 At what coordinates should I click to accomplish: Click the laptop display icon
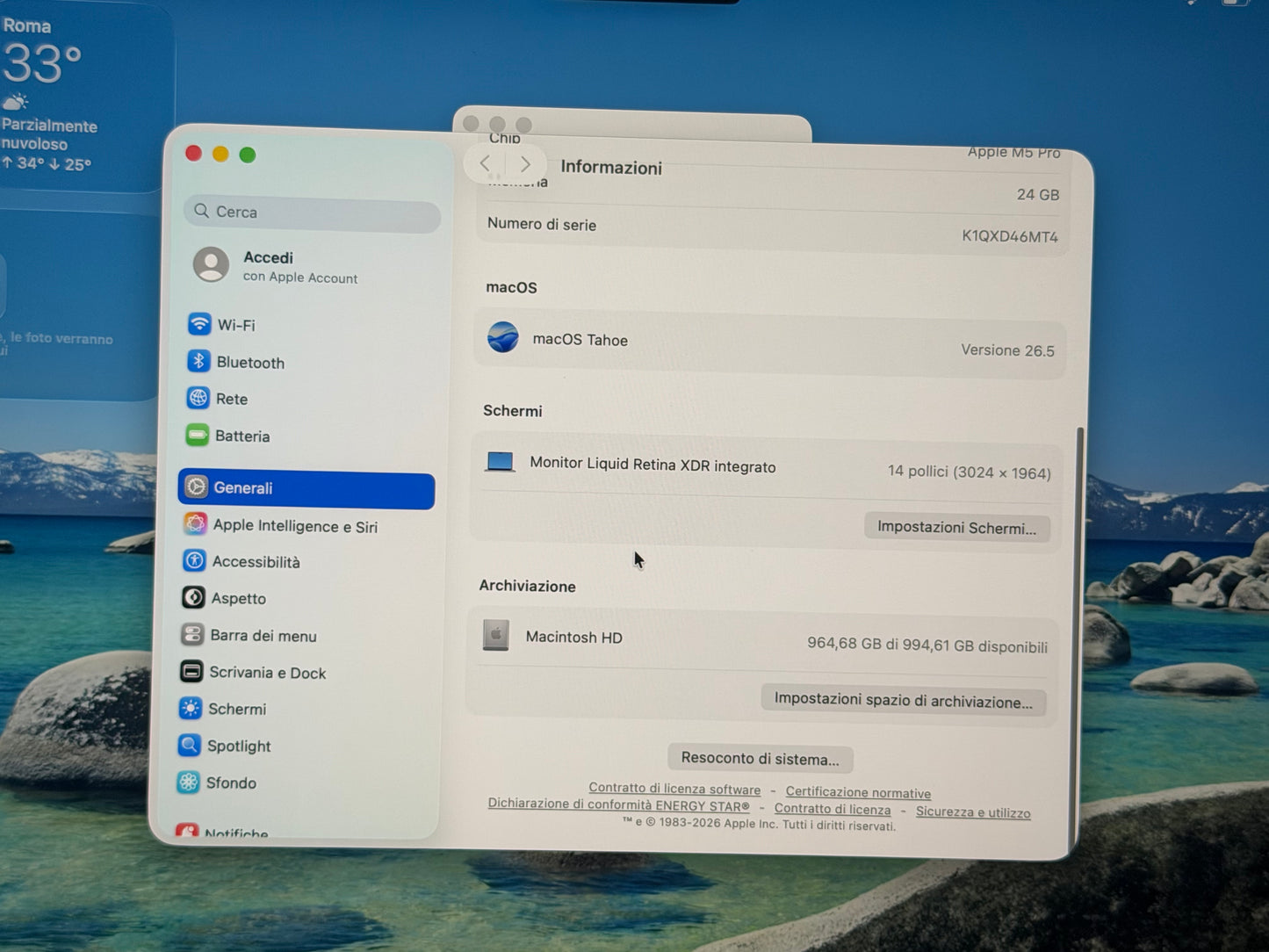(500, 462)
